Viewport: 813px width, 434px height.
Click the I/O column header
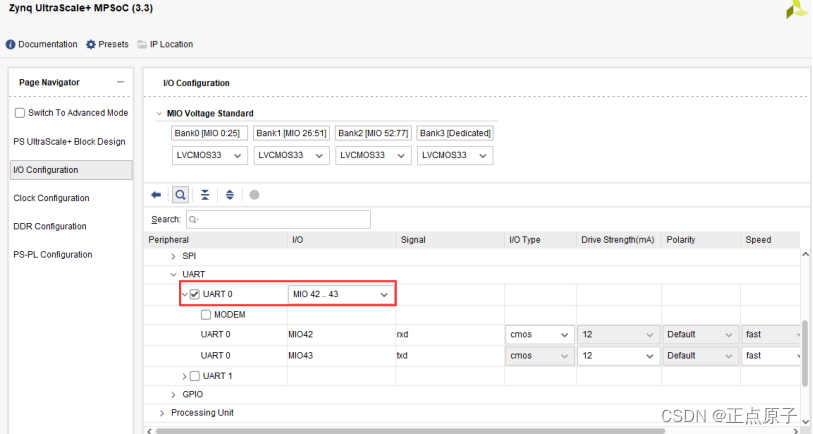point(342,240)
